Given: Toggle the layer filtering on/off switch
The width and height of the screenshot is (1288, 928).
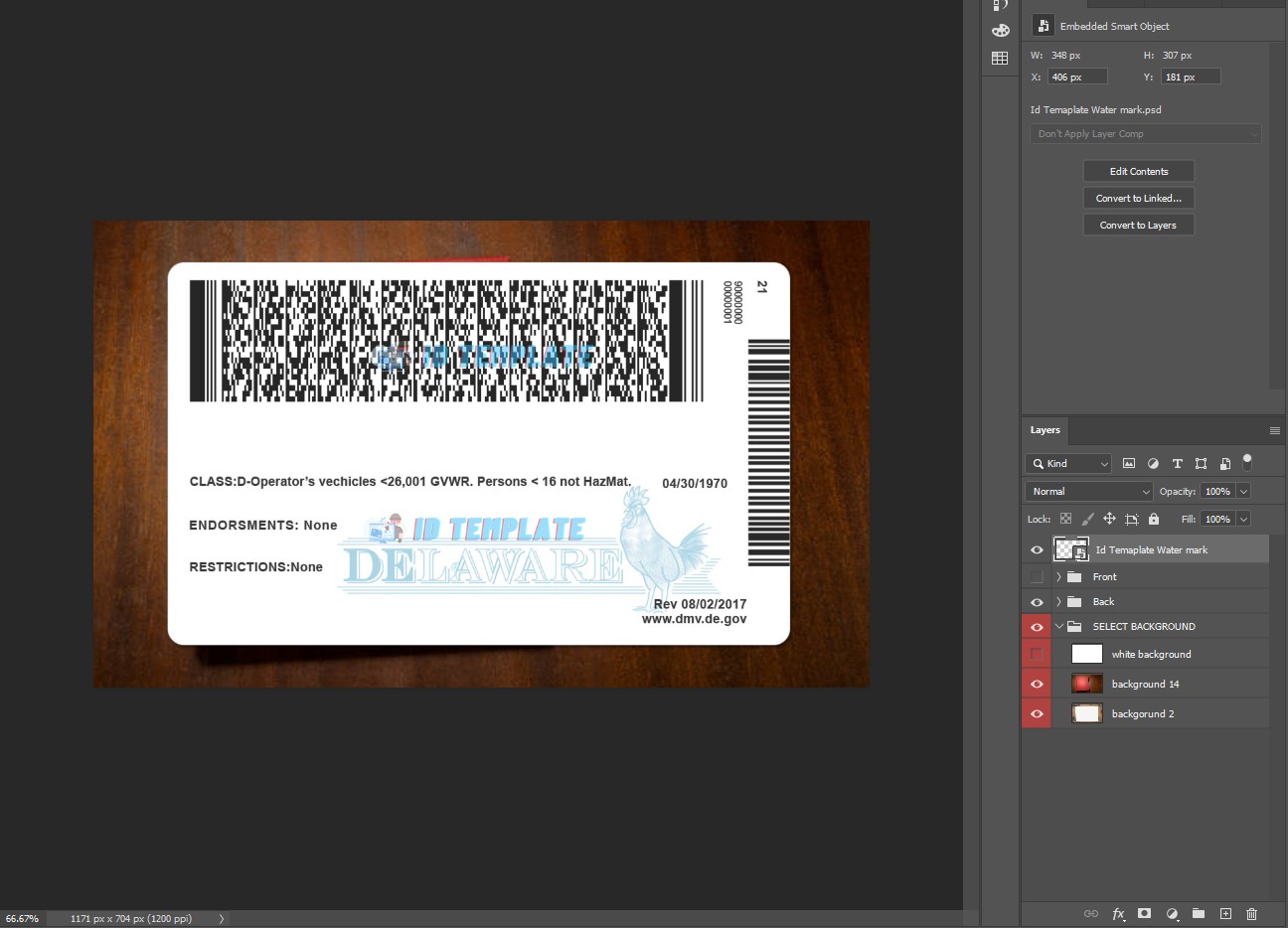Looking at the screenshot, I should [1247, 462].
